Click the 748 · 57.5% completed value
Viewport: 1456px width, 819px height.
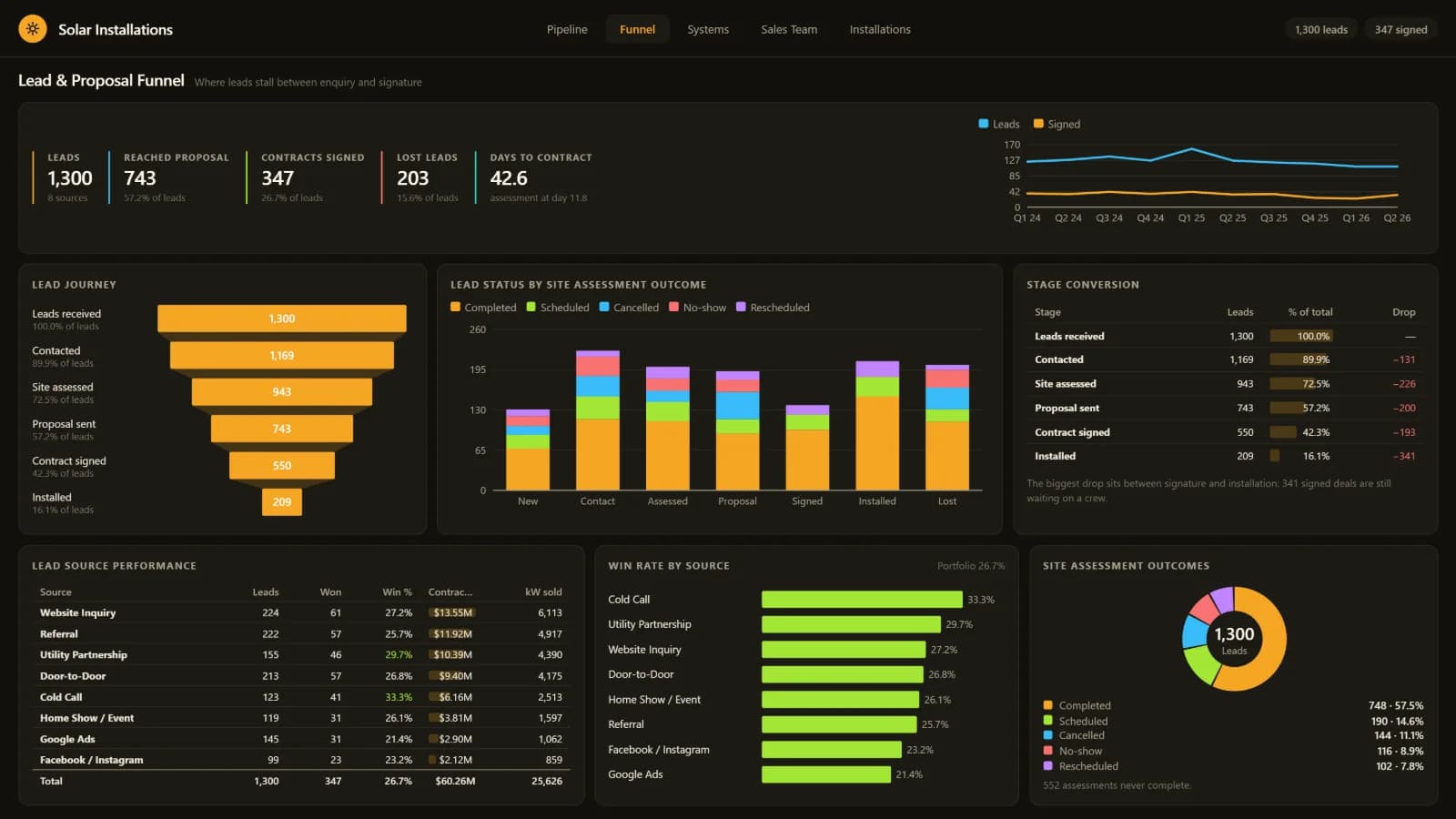(1396, 705)
